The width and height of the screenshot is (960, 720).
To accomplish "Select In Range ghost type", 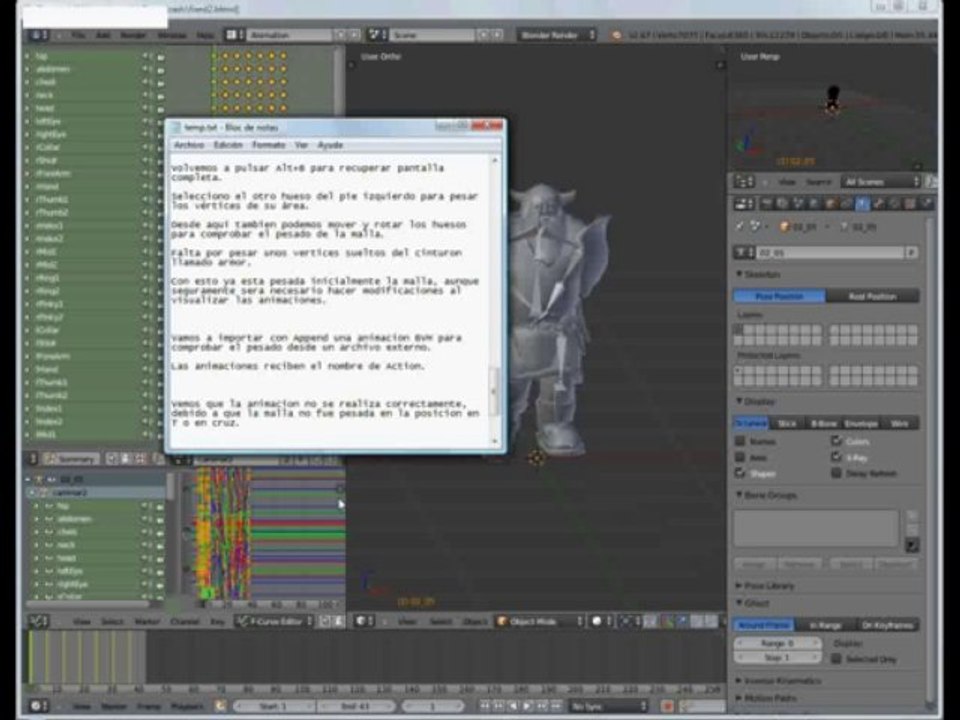I will [825, 625].
